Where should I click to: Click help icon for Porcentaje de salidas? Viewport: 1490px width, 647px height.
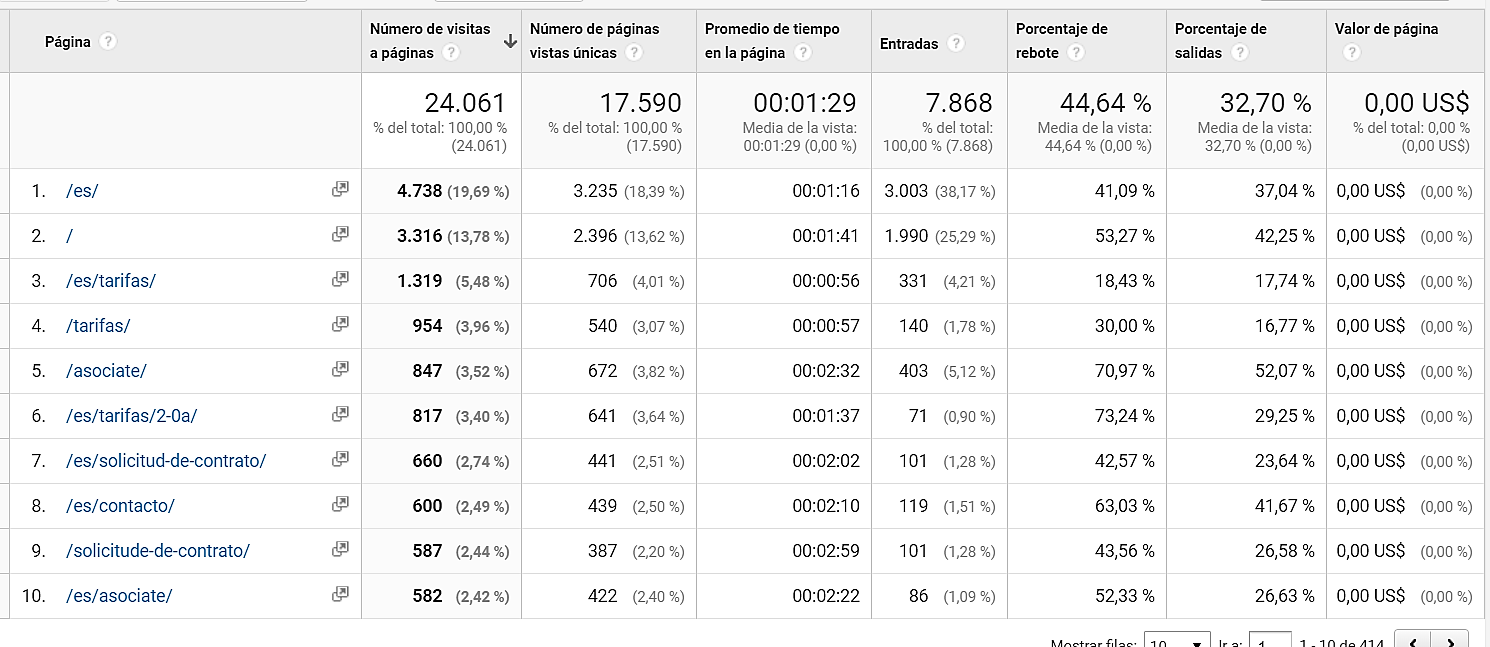tap(1240, 53)
